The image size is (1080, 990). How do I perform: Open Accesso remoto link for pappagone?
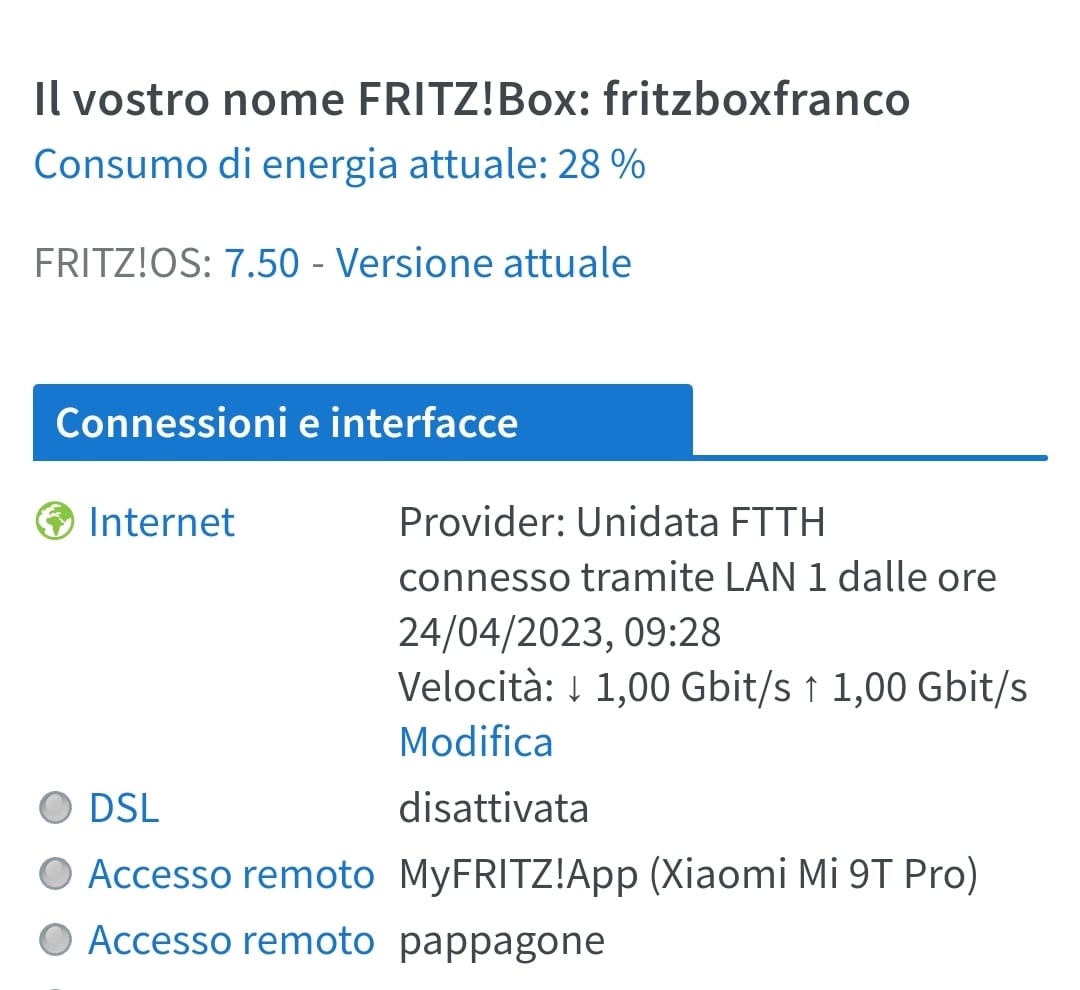231,941
